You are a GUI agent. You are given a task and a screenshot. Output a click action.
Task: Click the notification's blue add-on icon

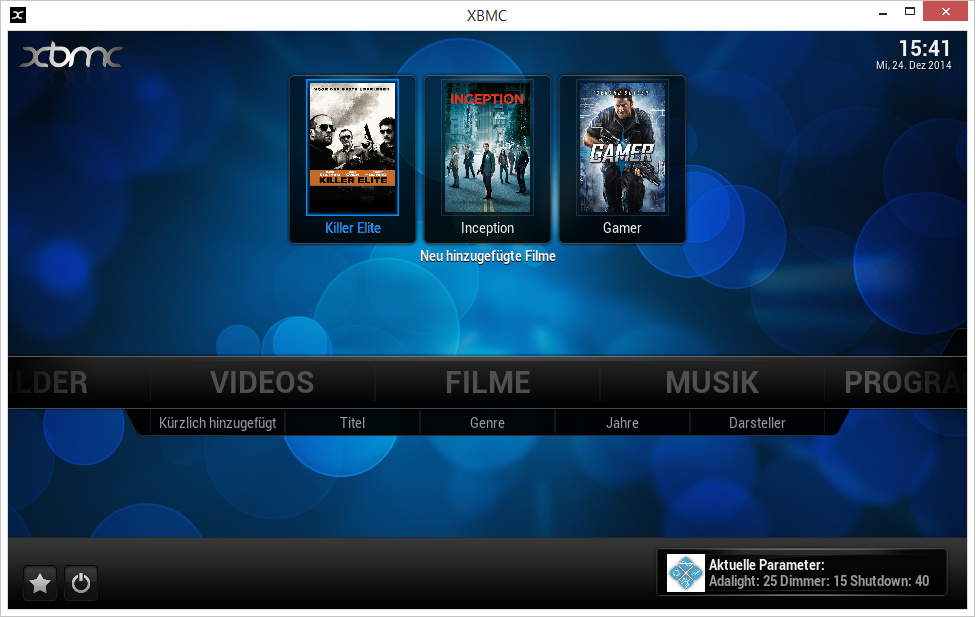point(686,573)
